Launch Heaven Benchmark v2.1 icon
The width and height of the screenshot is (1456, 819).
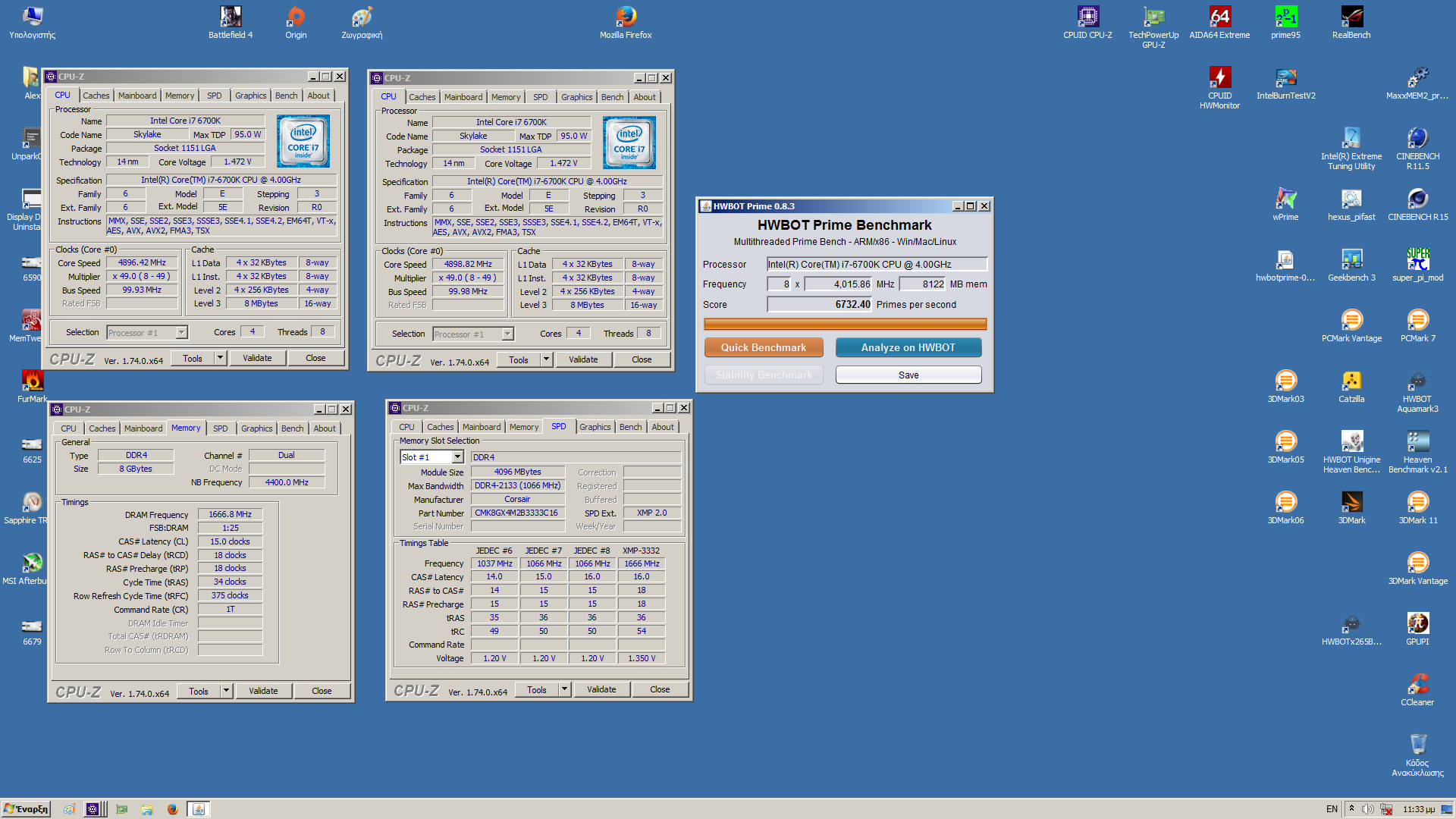click(1417, 452)
